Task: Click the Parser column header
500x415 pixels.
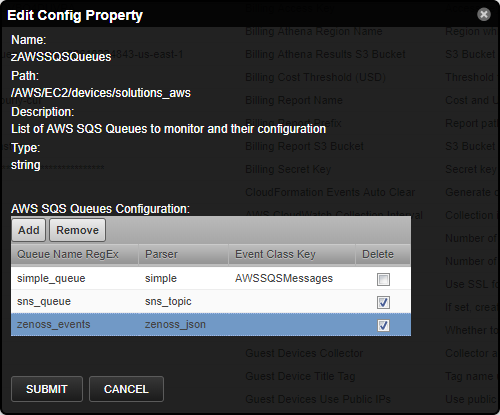Action: (184, 254)
